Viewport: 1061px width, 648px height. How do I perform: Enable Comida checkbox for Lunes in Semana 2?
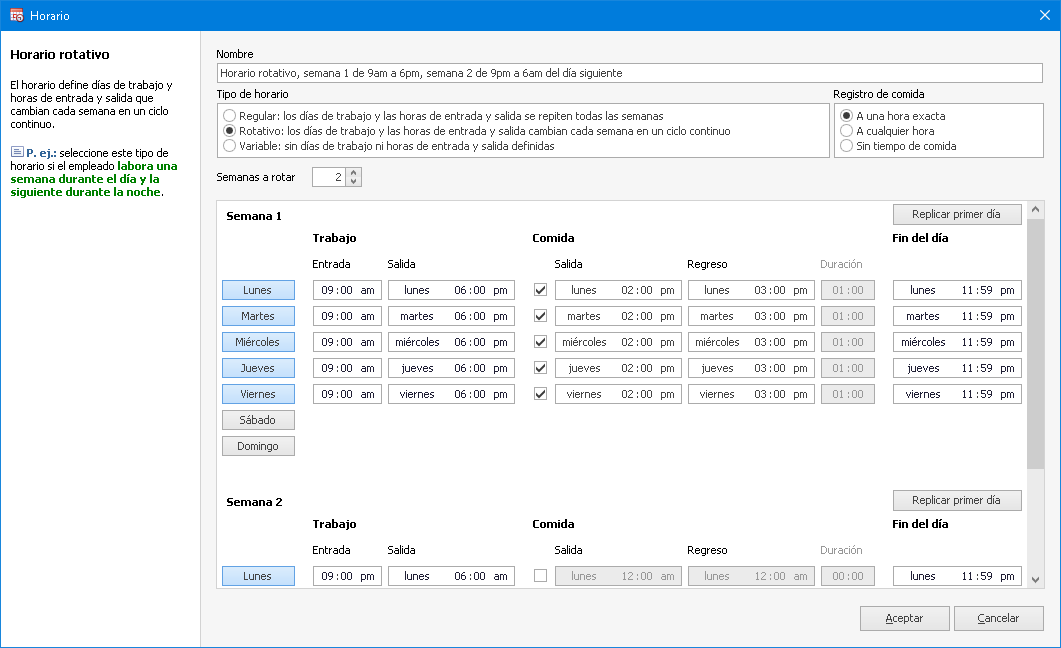(541, 576)
